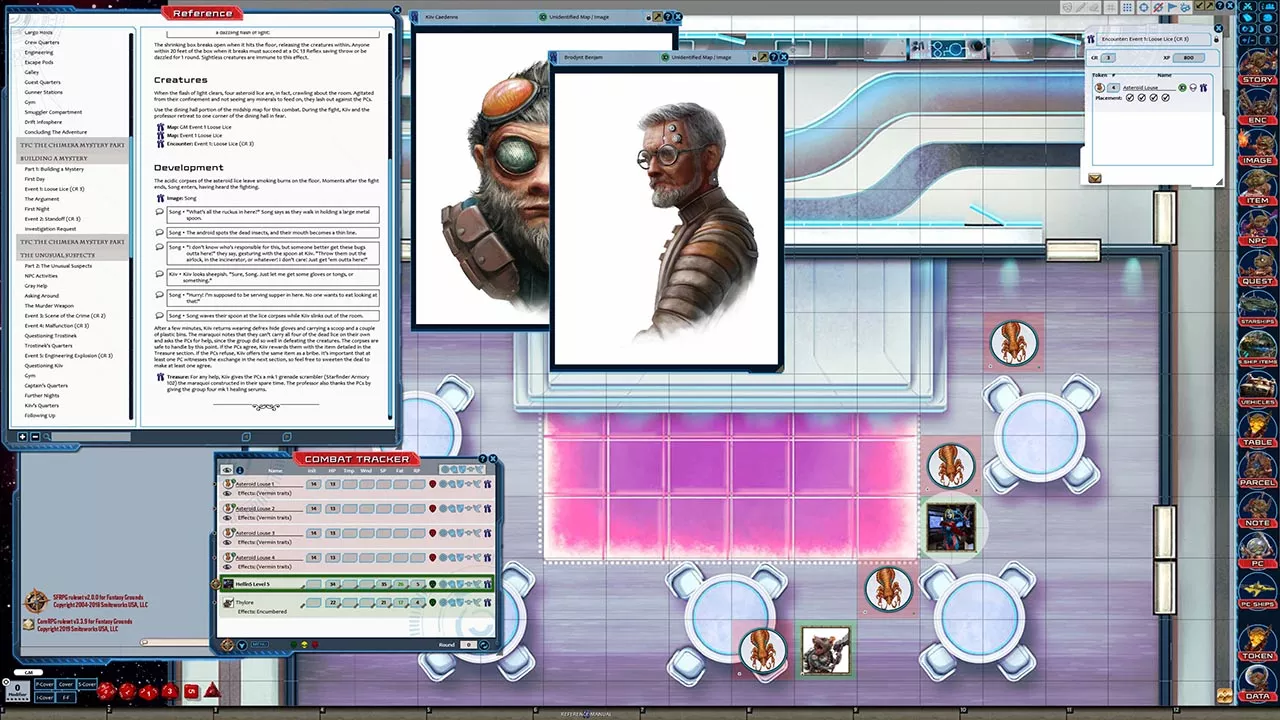Screen dimensions: 1280x720
Task: Toggle the last Placement checkmark in Encounter window
Action: click(1166, 98)
